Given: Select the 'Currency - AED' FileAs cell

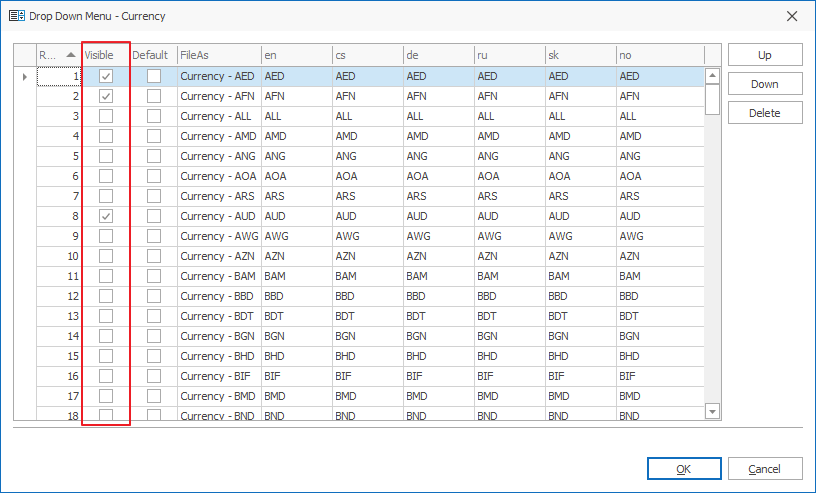Looking at the screenshot, I should 219,77.
